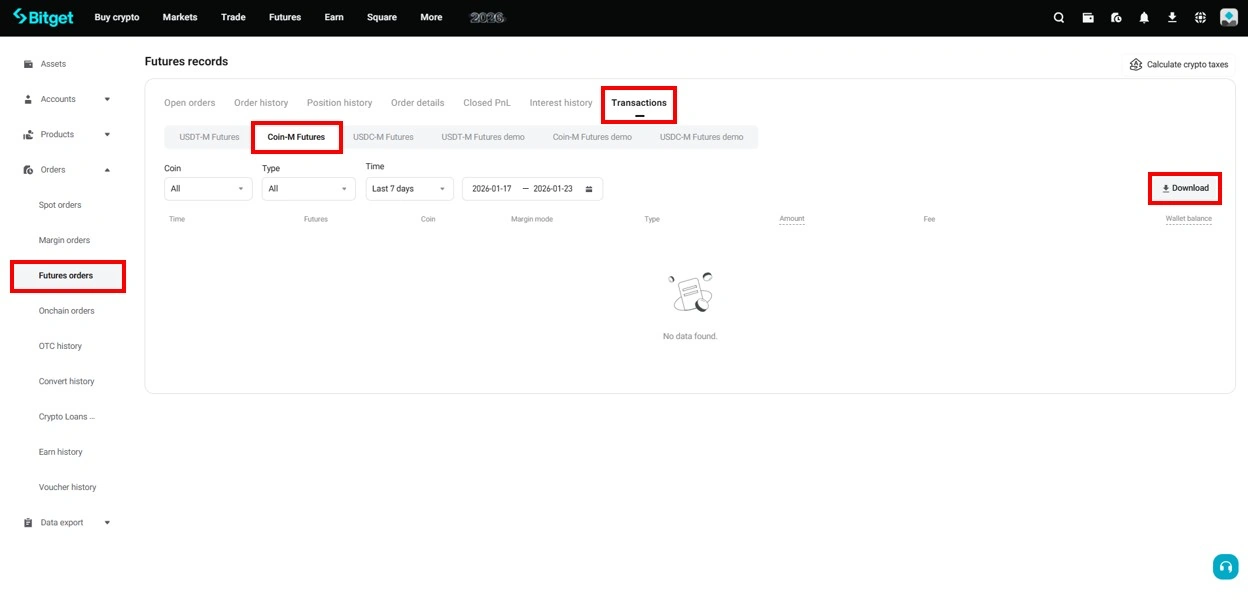Select USDC-M Futures sub-tab

[383, 137]
